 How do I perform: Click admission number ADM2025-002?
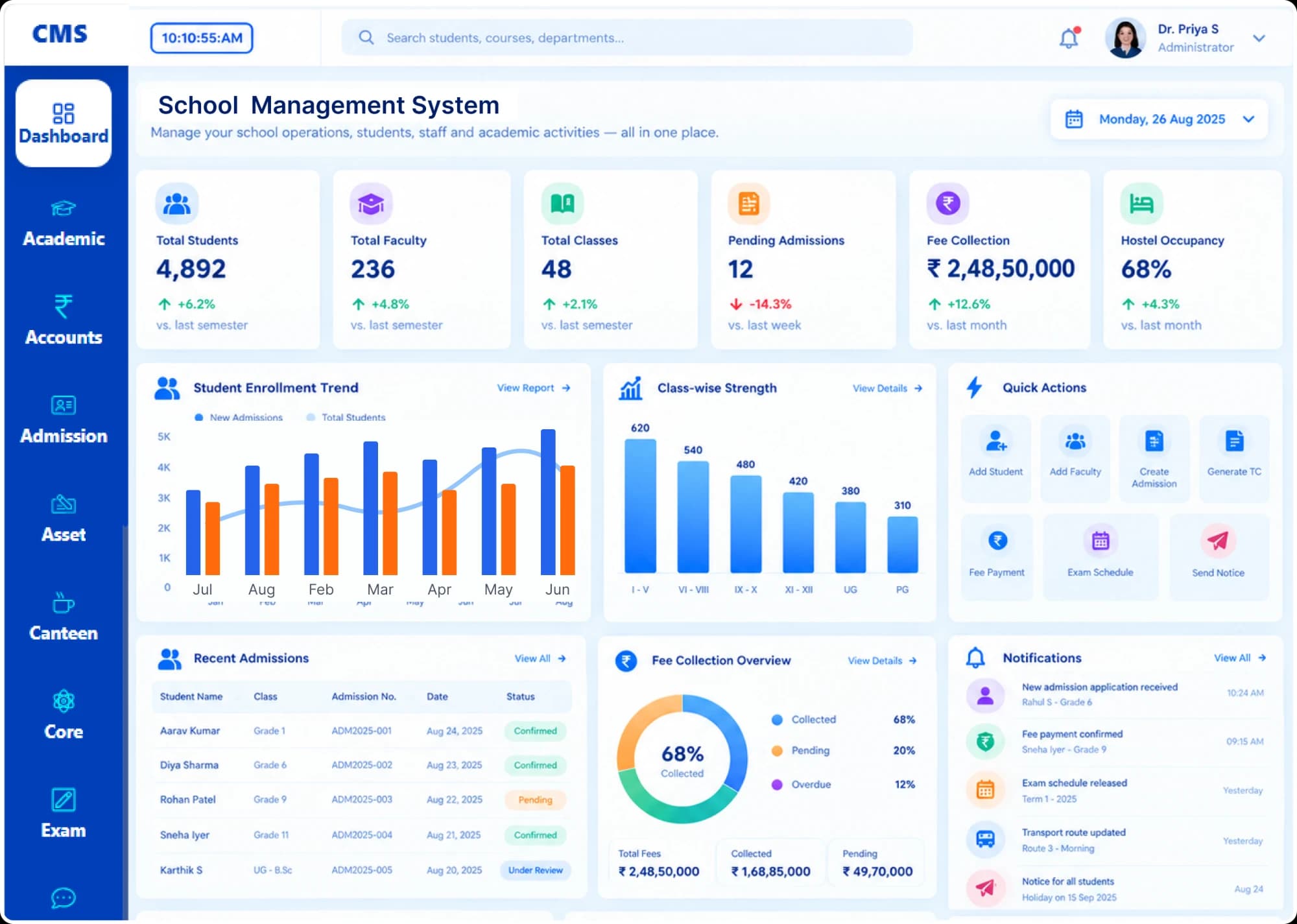362,765
